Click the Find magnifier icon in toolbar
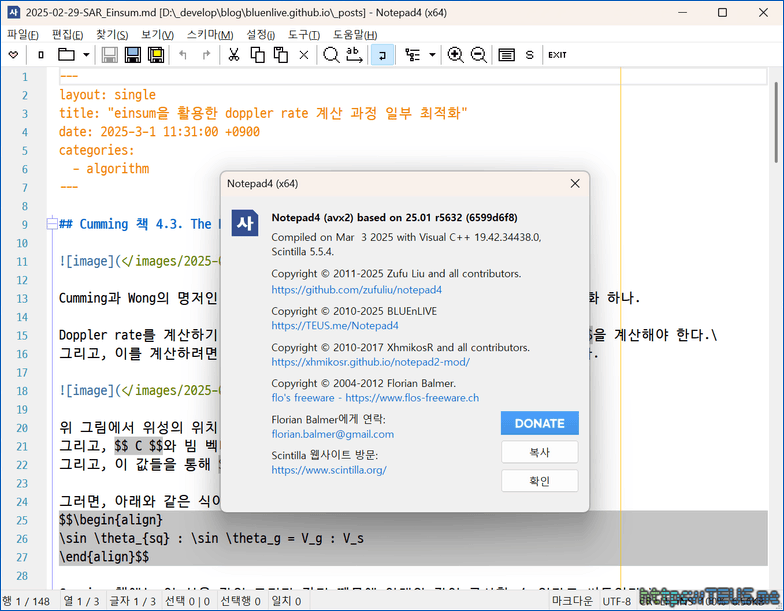Image resolution: width=784 pixels, height=611 pixels. tap(331, 55)
